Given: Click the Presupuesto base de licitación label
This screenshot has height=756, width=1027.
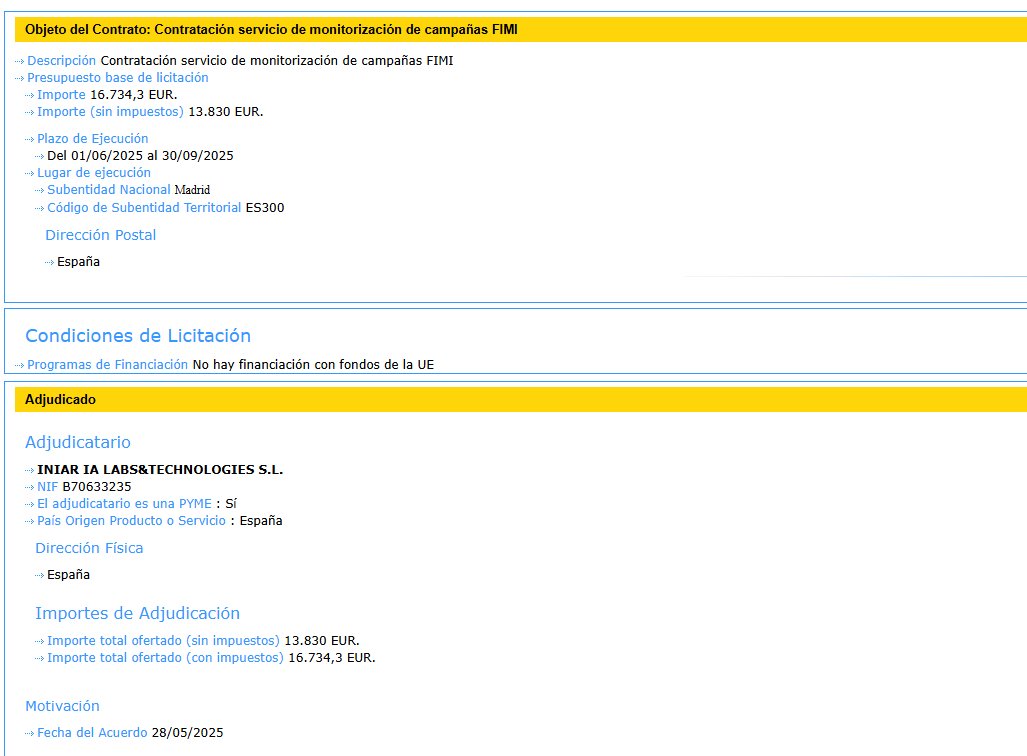Looking at the screenshot, I should click(117, 78).
